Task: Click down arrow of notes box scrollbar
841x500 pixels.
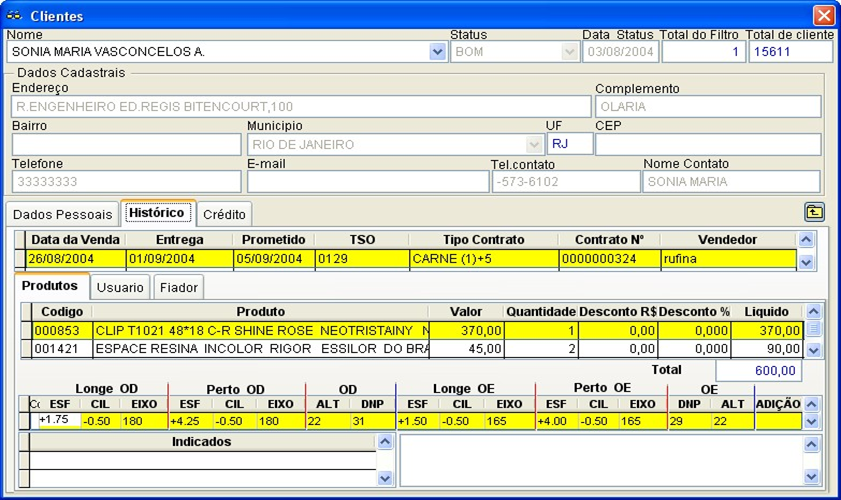Action: (x=812, y=476)
